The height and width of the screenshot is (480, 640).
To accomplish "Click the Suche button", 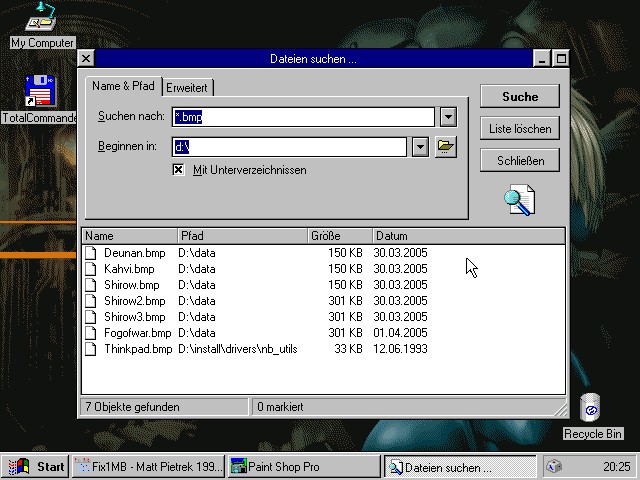I will (520, 97).
